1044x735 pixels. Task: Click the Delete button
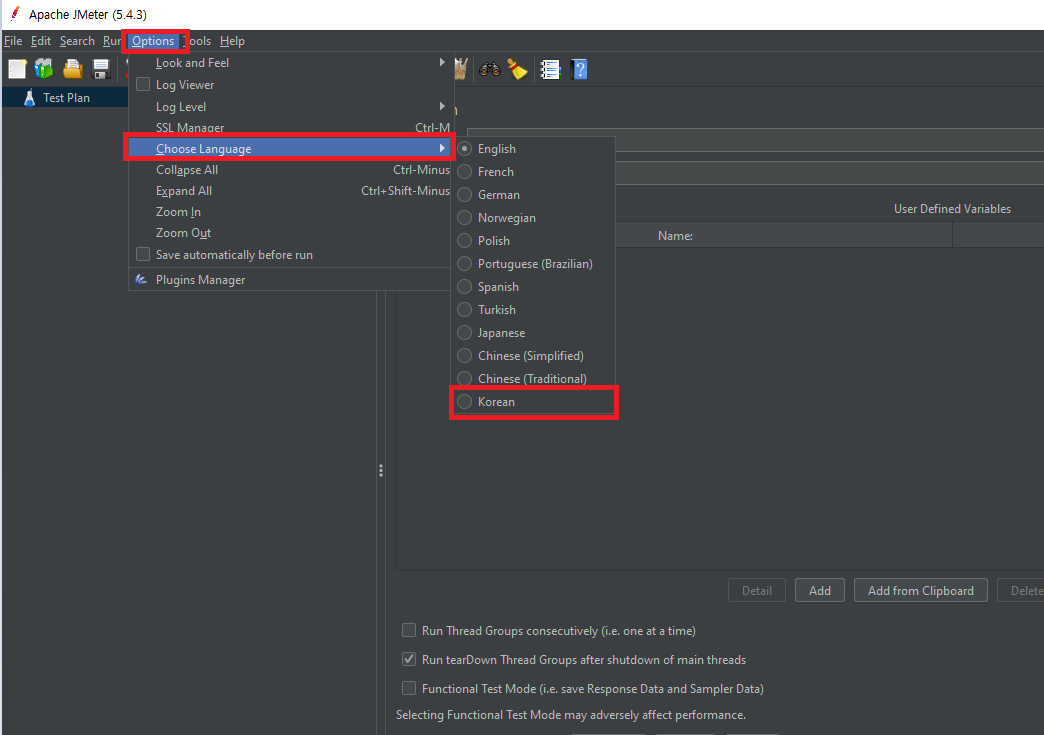tap(1022, 591)
